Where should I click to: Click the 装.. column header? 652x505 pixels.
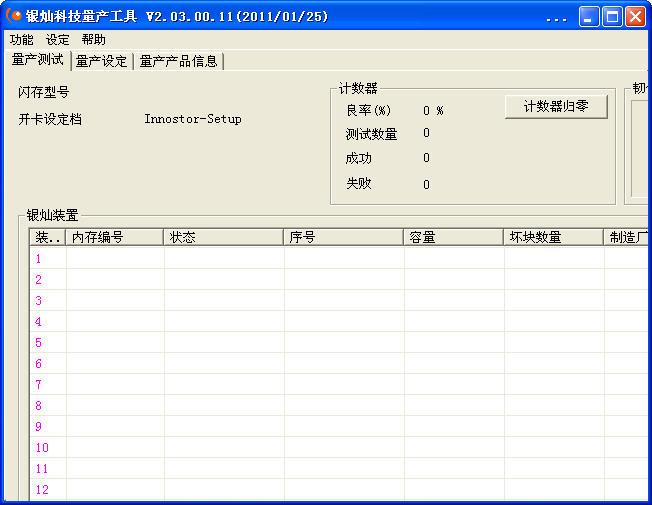click(x=47, y=237)
